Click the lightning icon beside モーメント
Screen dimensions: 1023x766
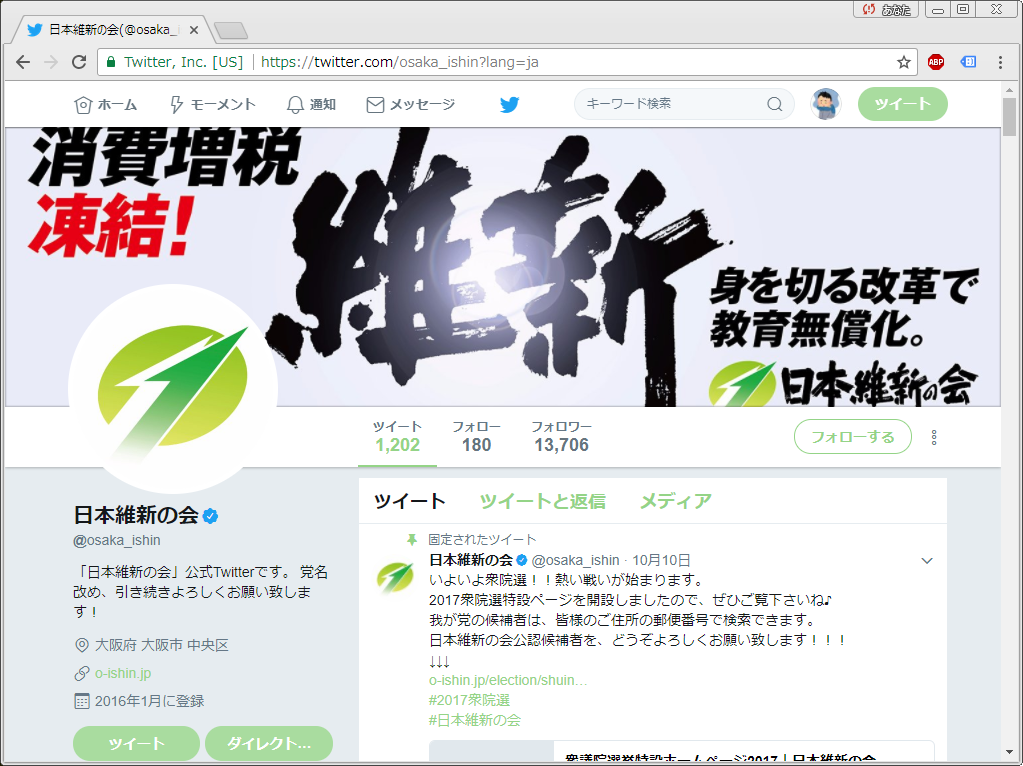176,104
